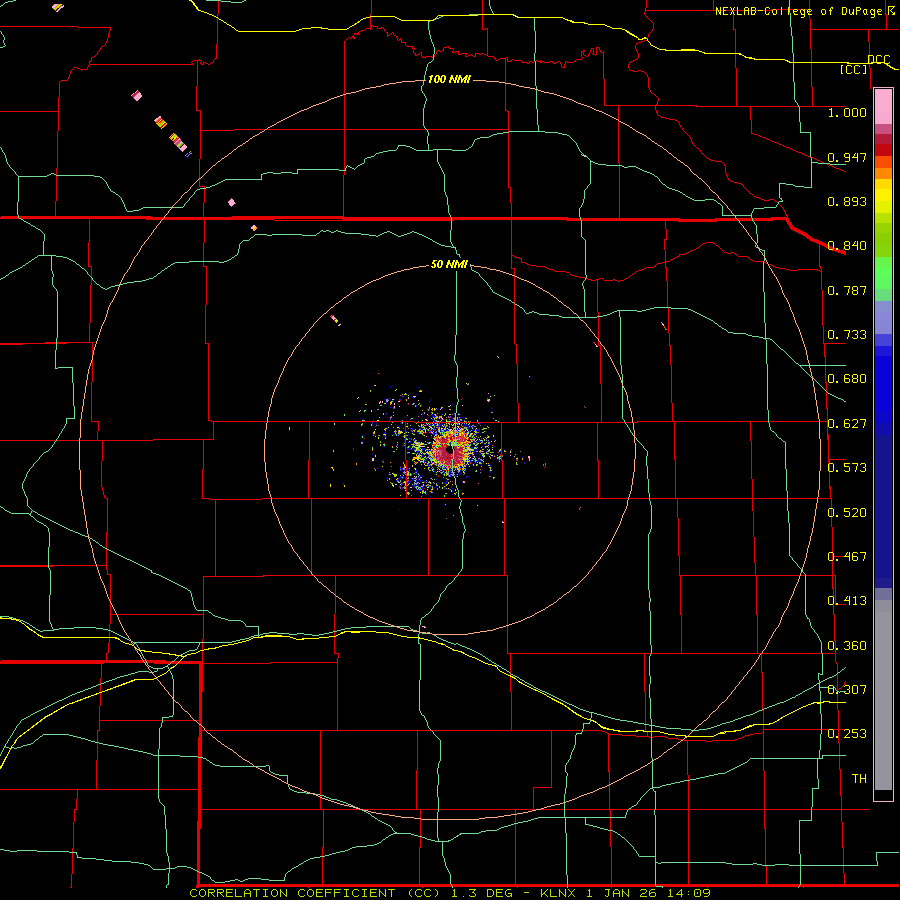This screenshot has height=900, width=900.
Task: Click the 0.413 scale value
Action: click(847, 601)
